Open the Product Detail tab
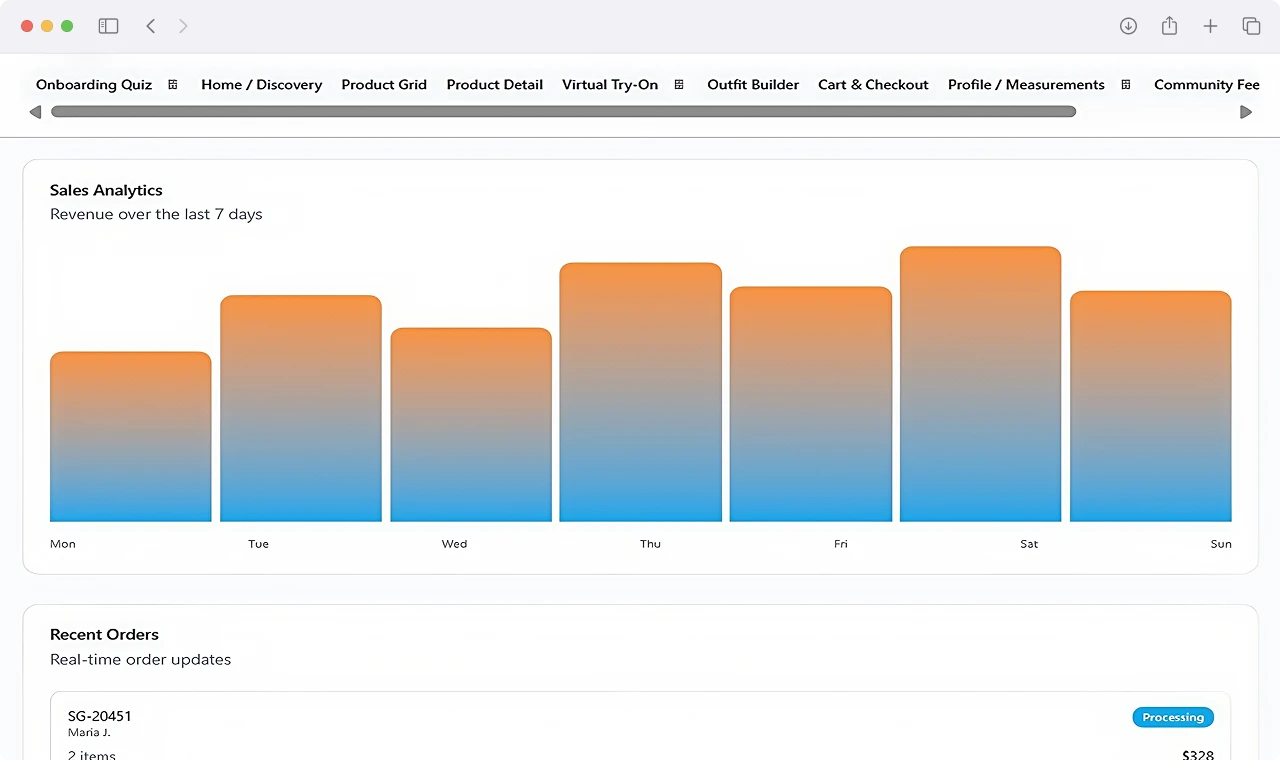Screen dimensions: 1280x760 click(x=495, y=85)
